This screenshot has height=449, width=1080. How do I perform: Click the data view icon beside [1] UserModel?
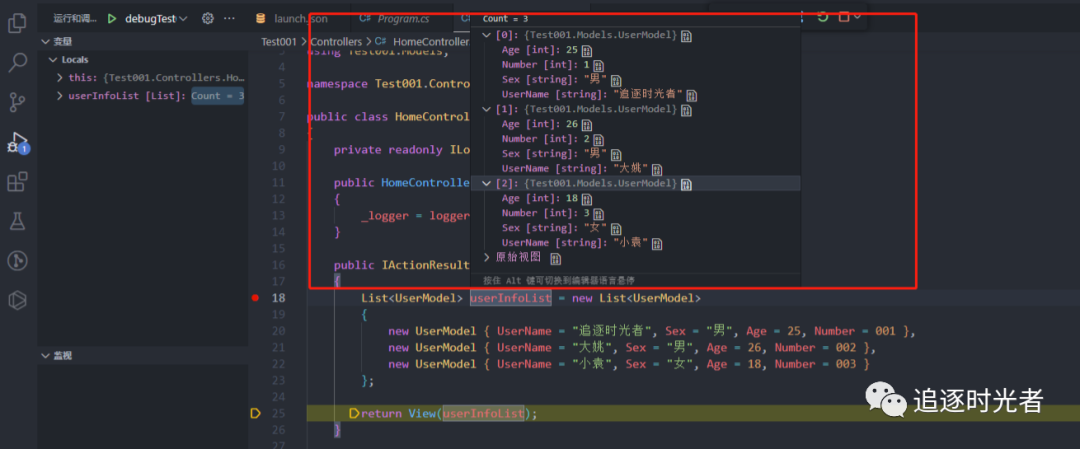(686, 110)
